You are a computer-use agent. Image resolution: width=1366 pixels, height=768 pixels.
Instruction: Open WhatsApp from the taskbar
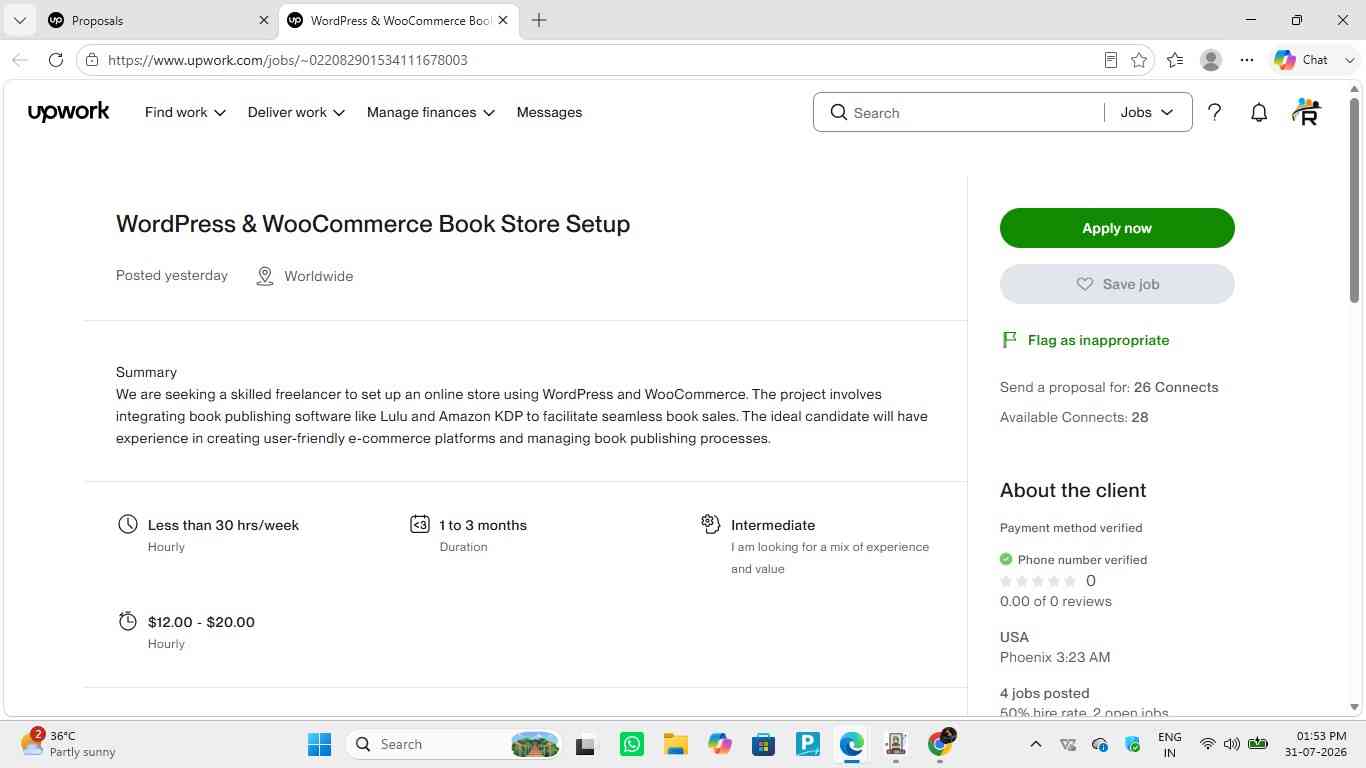point(632,744)
